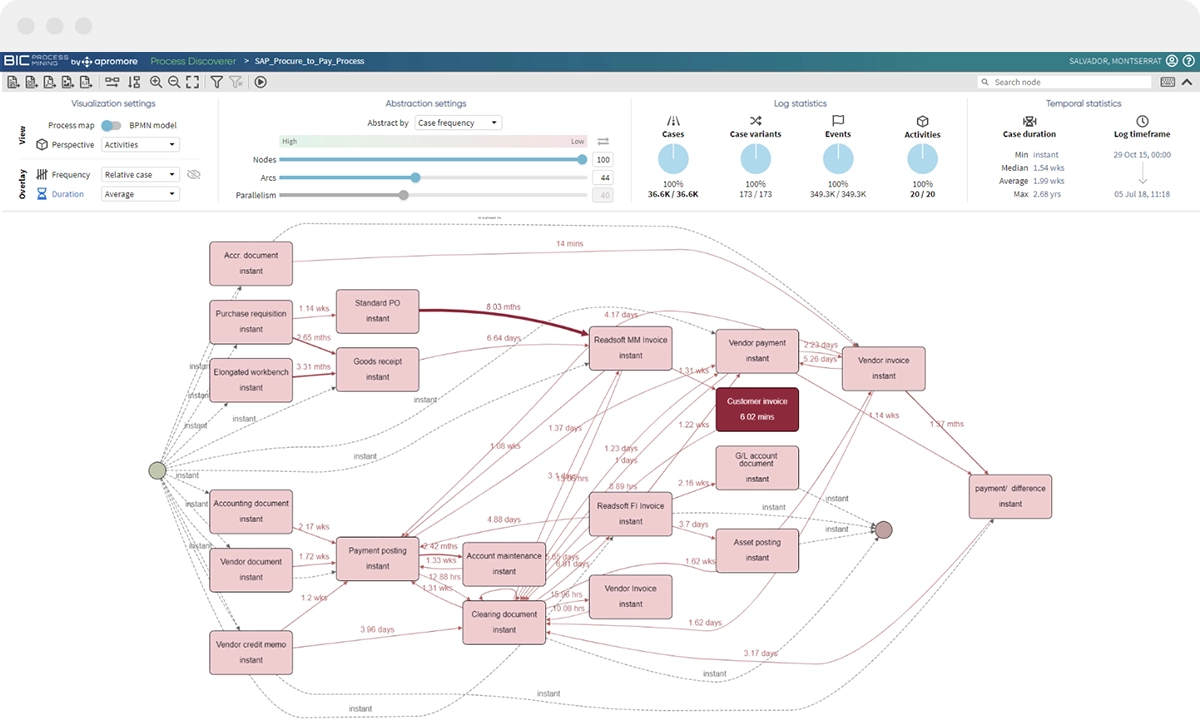Click the clear filter funnel icon
1200x727 pixels.
coord(235,82)
